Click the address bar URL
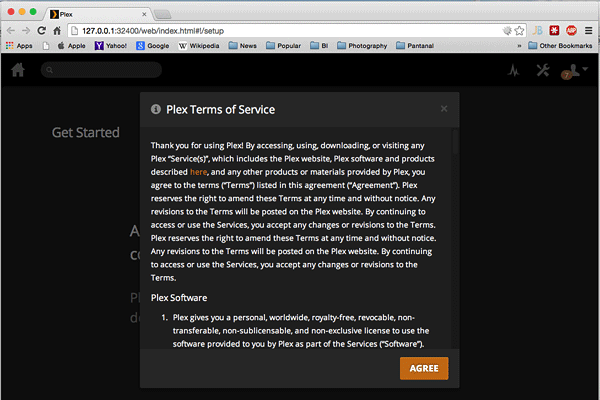Screen dimensions: 600x400 [x=153, y=31]
